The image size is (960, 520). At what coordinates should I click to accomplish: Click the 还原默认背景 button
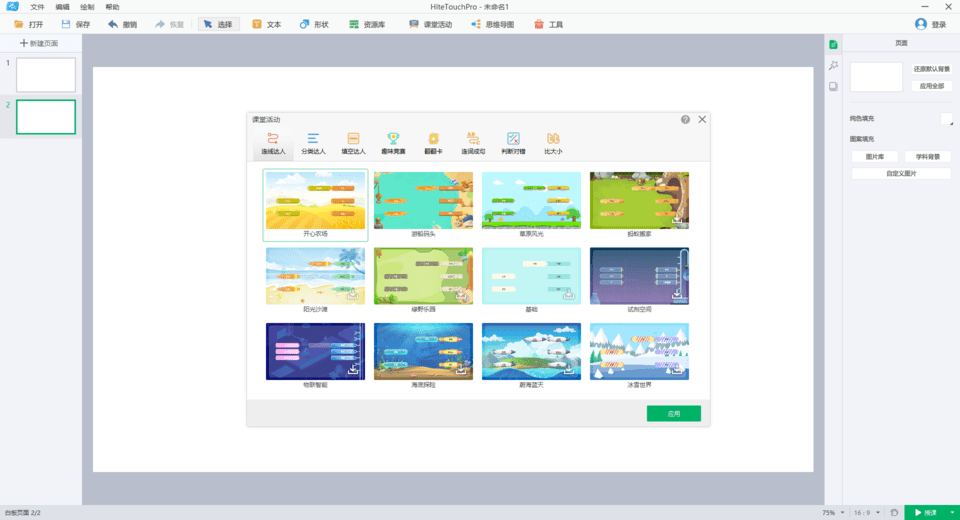click(929, 70)
